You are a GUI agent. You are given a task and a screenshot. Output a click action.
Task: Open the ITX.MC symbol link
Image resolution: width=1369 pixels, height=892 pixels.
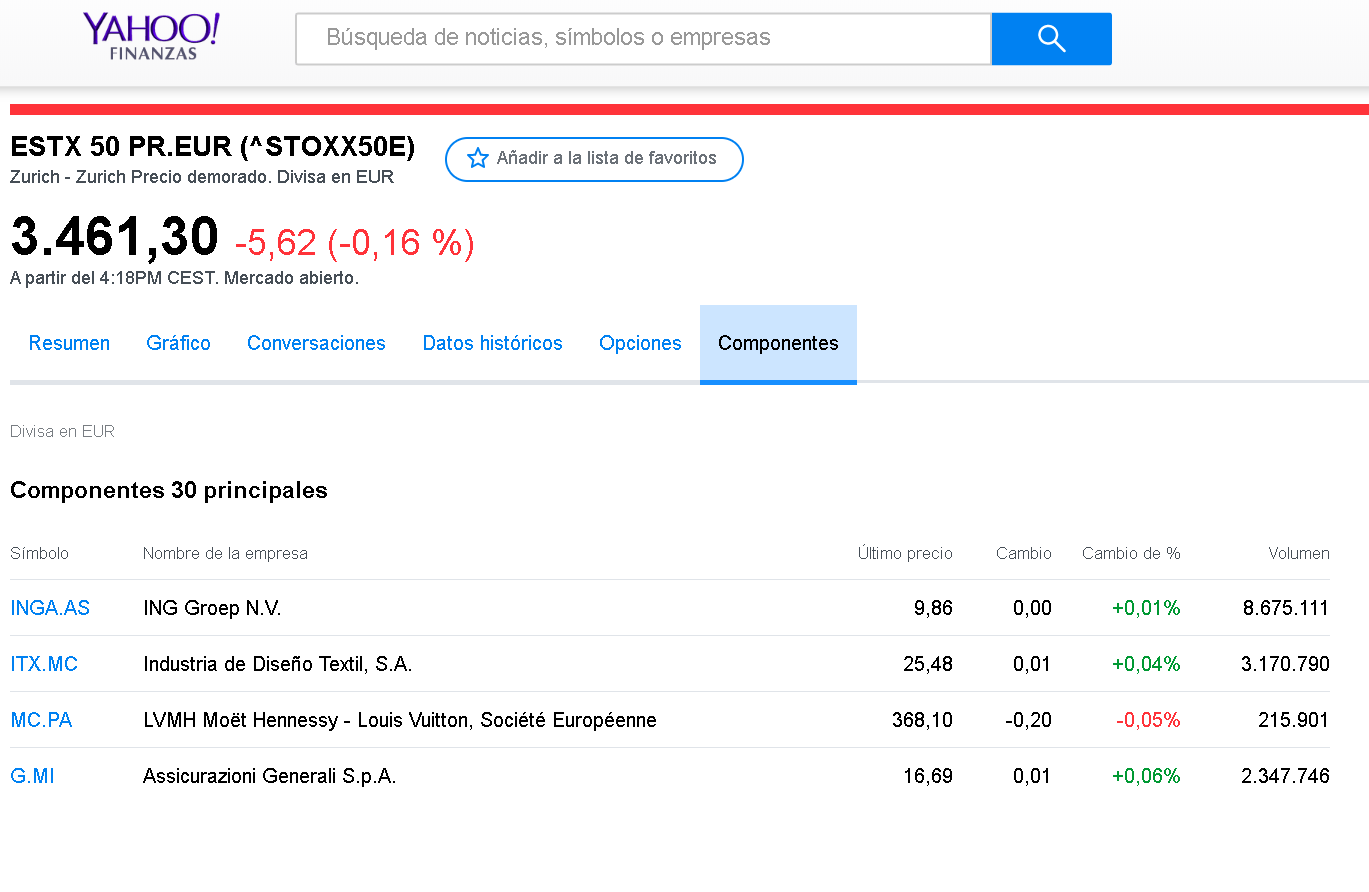[44, 664]
